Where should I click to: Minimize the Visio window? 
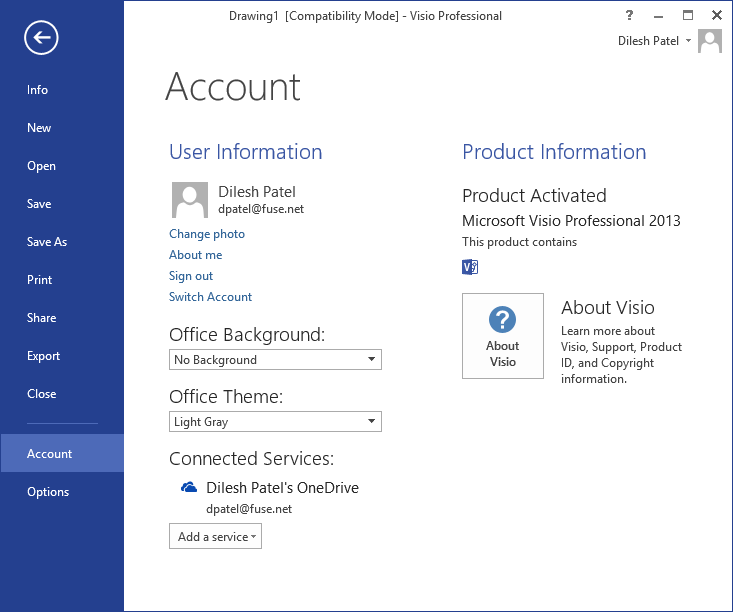point(658,16)
